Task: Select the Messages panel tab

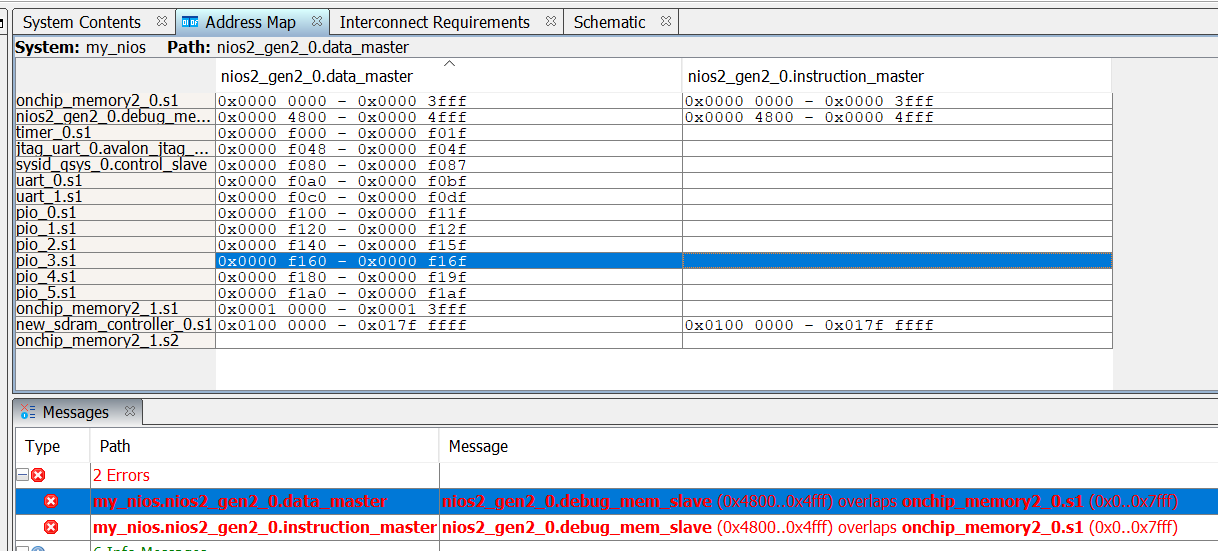Action: [x=75, y=412]
